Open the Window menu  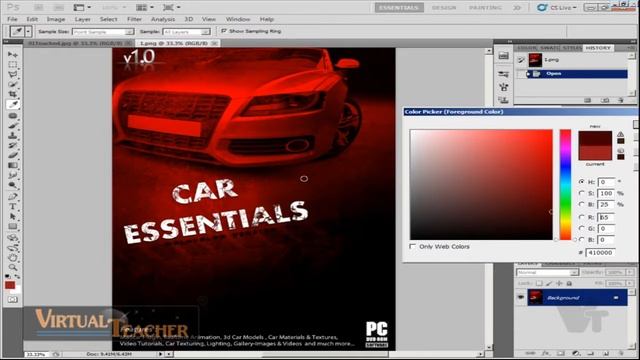tap(238, 19)
